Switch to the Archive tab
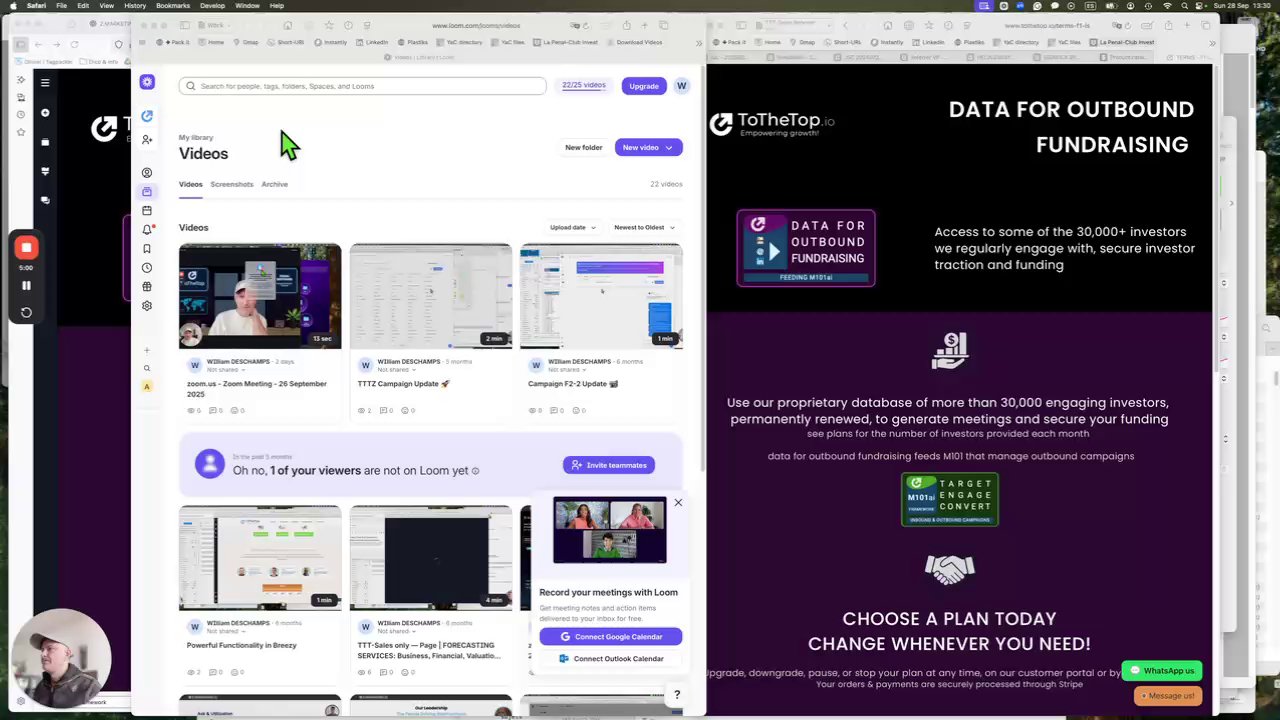Screen dimensions: 1280x720 point(274,184)
